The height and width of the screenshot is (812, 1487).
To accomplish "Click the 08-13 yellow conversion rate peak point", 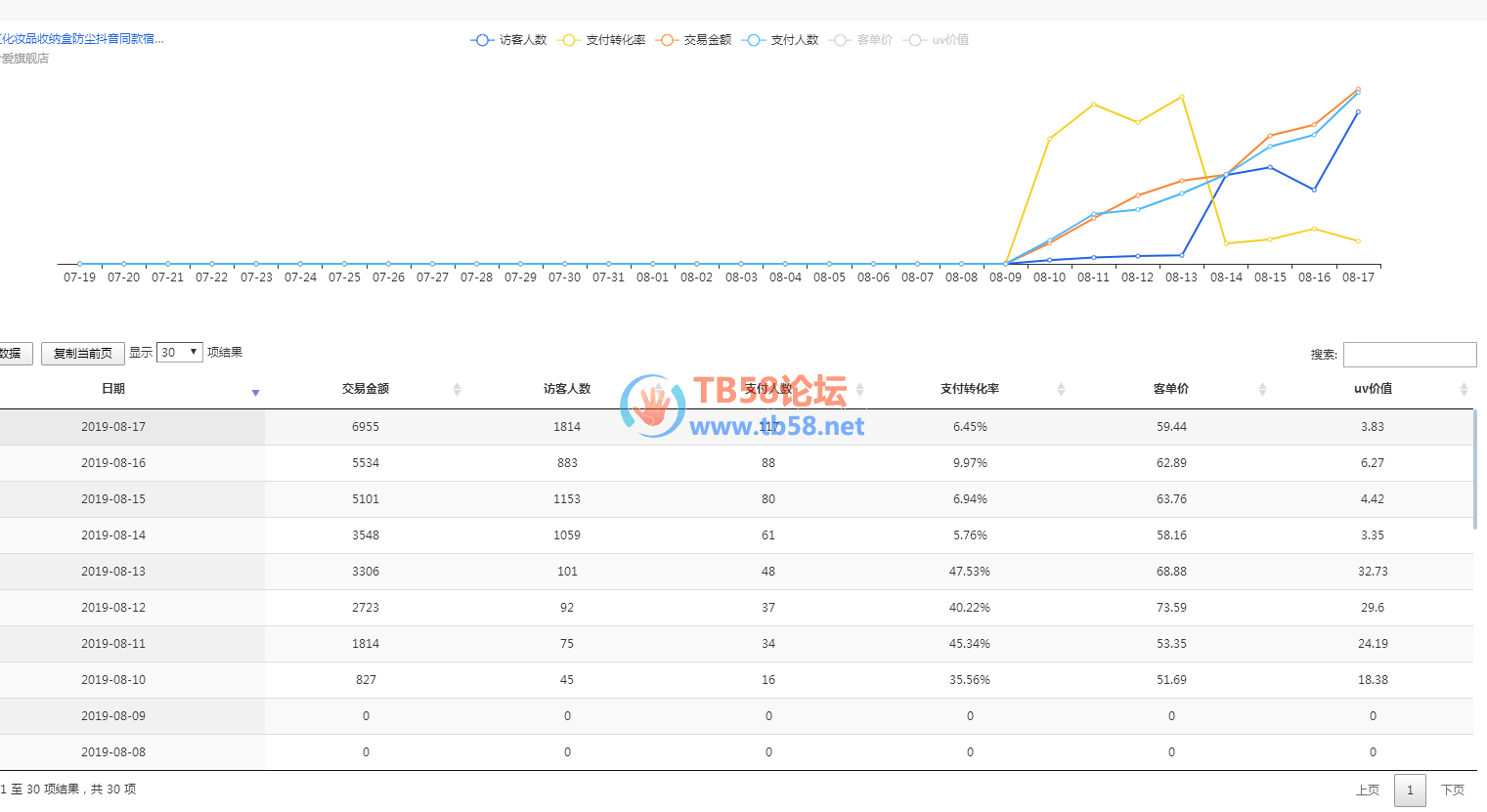I will (x=1182, y=97).
